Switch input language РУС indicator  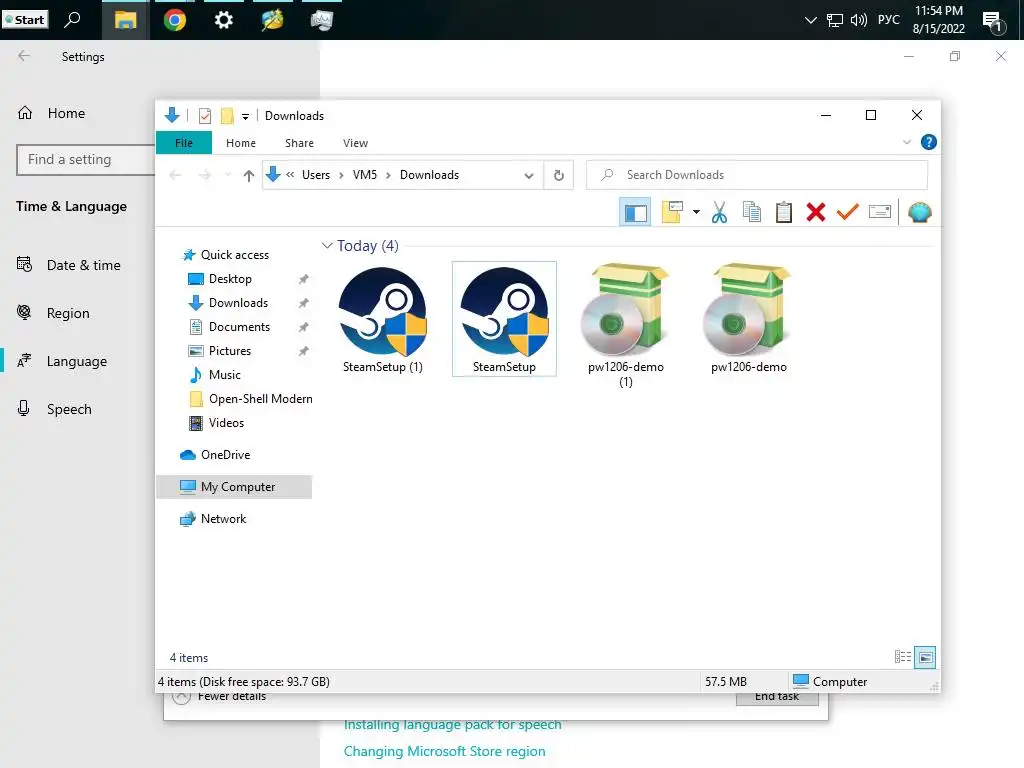tap(889, 20)
